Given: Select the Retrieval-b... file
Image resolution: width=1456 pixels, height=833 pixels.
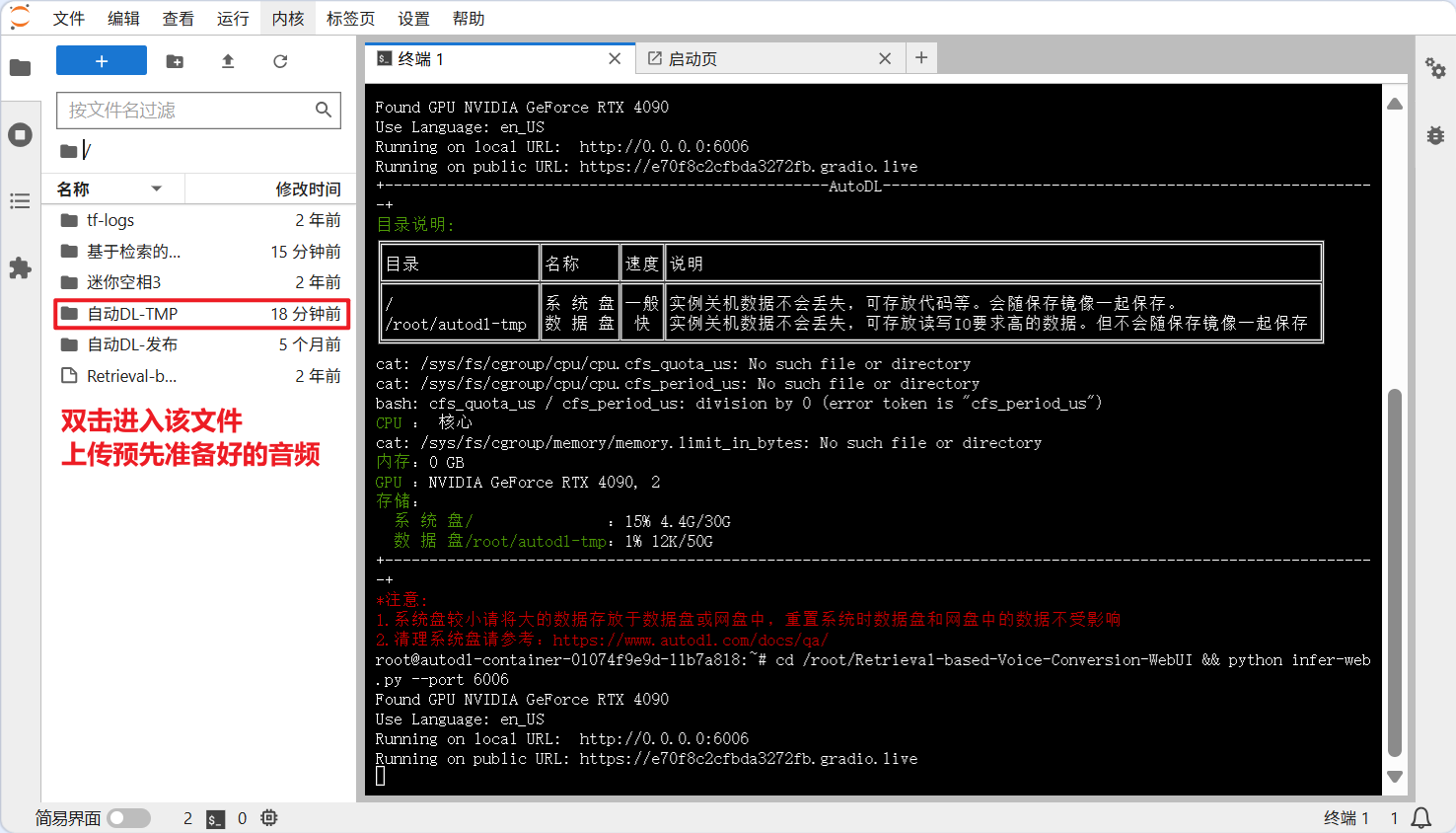Looking at the screenshot, I should [200, 376].
